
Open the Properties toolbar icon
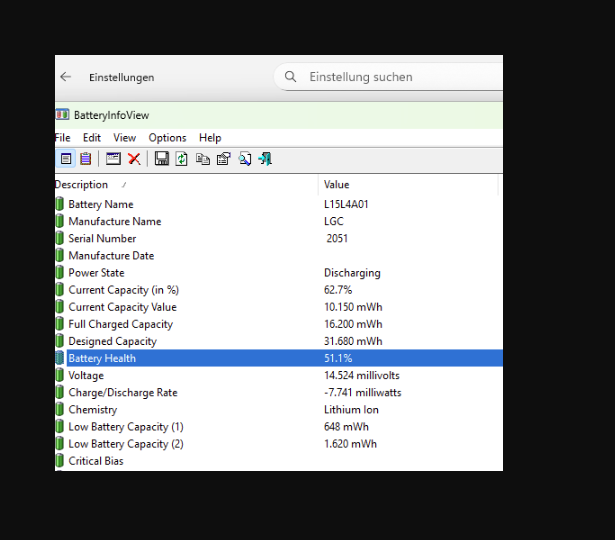point(223,159)
